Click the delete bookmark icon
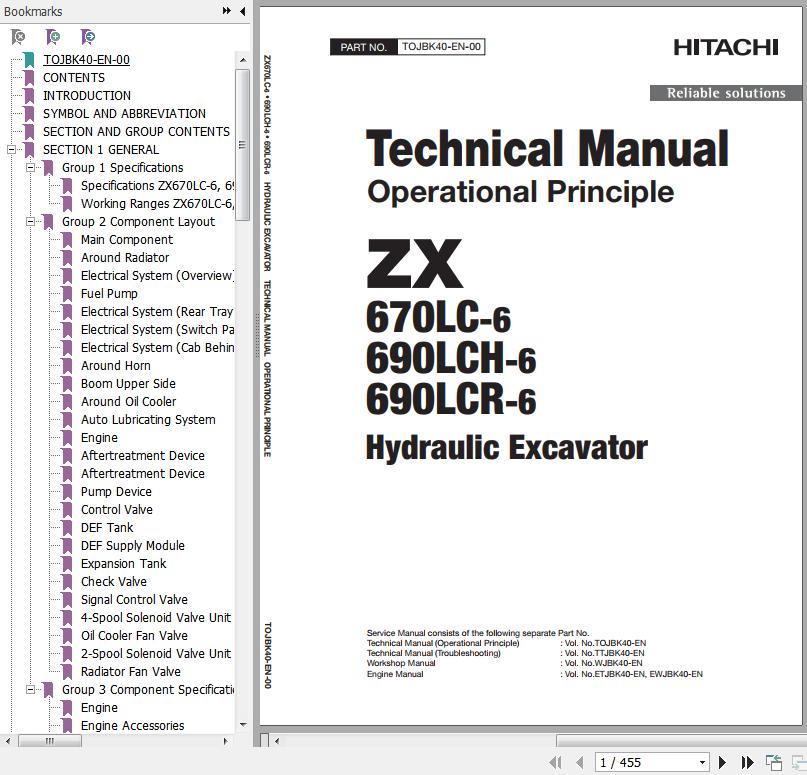The height and width of the screenshot is (775, 807). (18, 37)
